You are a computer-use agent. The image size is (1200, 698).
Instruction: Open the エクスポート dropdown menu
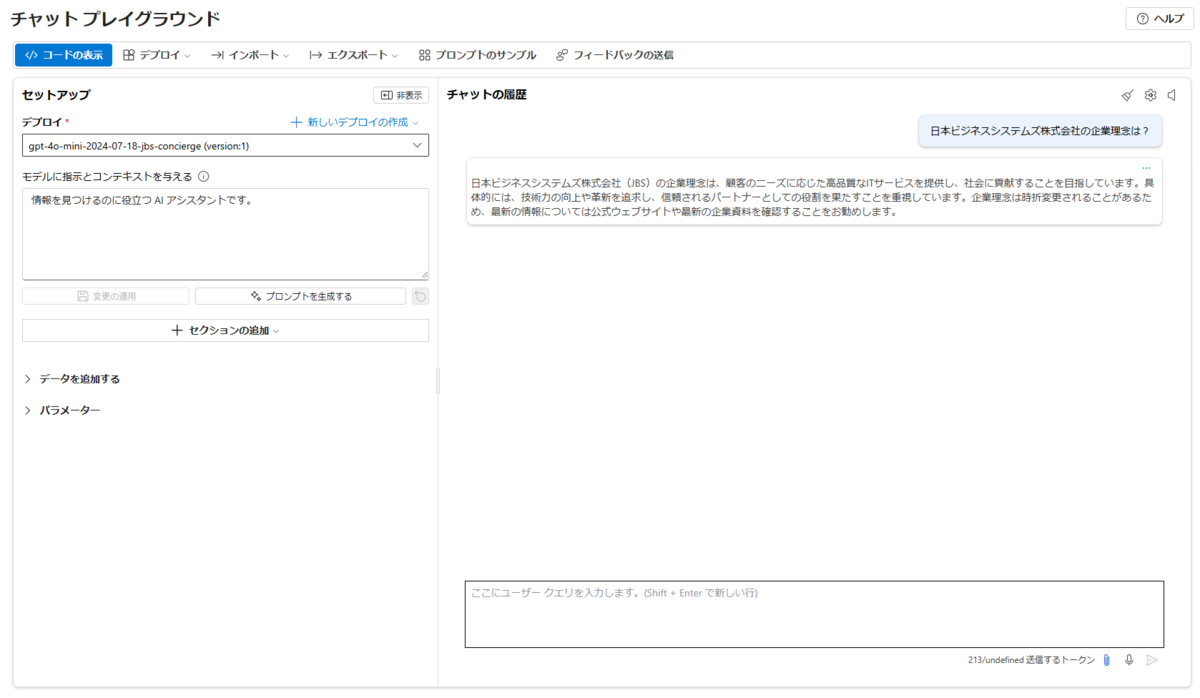tap(354, 55)
